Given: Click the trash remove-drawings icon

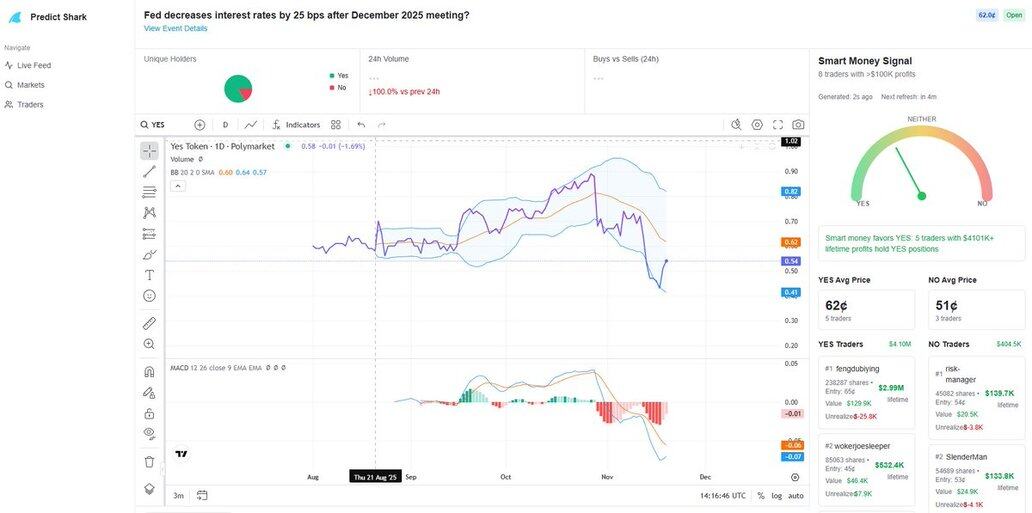Looking at the screenshot, I should coord(149,462).
